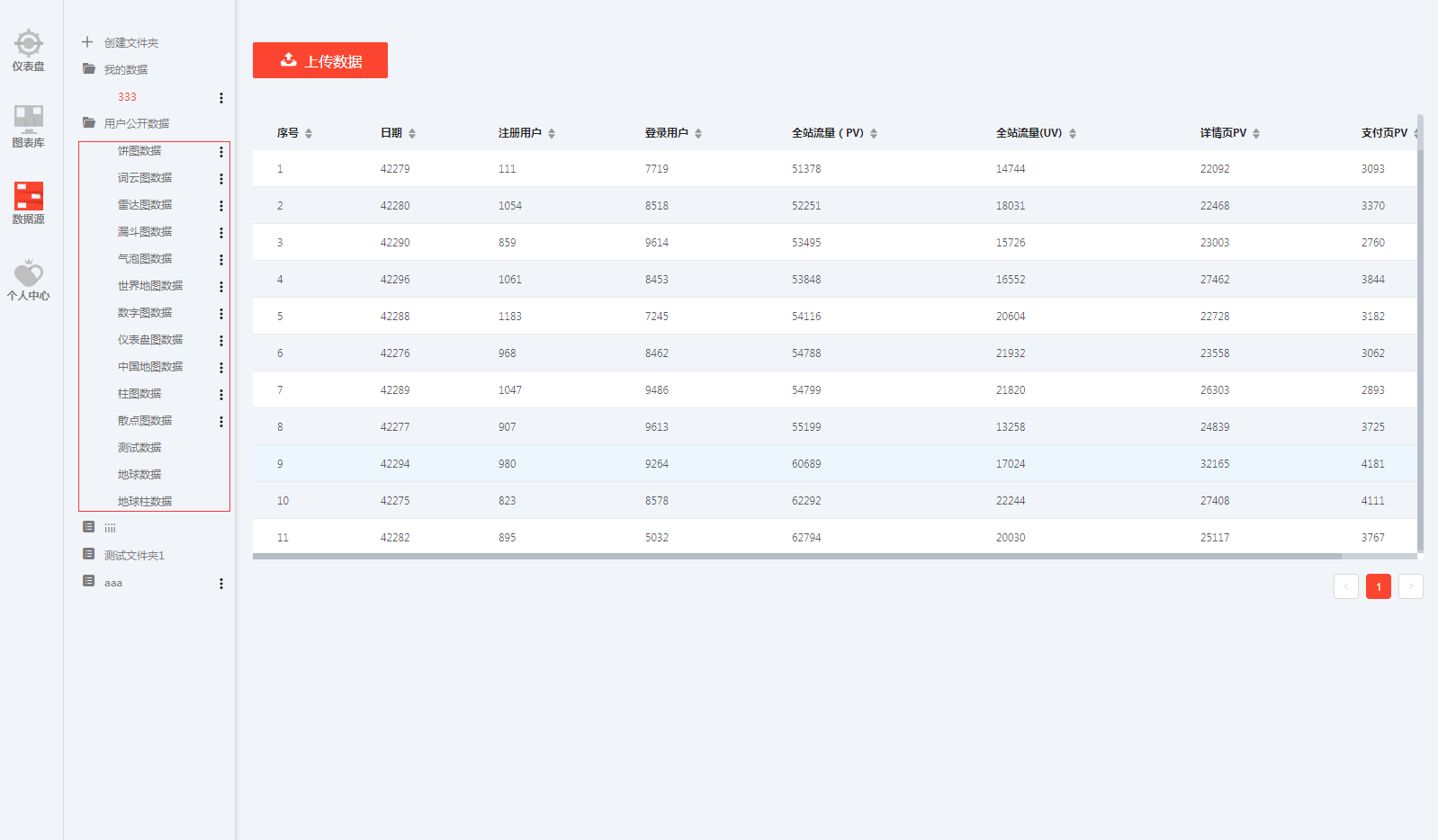The height and width of the screenshot is (840, 1438).
Task: Sort table by 全站流量(UV) column arrows
Action: (x=1073, y=133)
